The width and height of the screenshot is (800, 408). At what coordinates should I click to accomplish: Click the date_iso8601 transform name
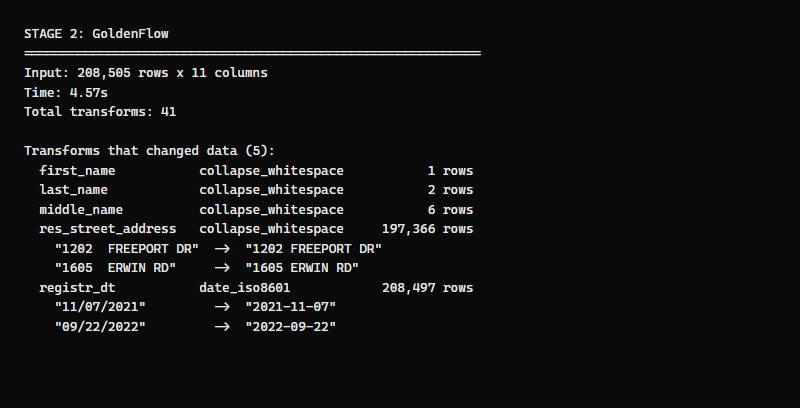tap(245, 287)
